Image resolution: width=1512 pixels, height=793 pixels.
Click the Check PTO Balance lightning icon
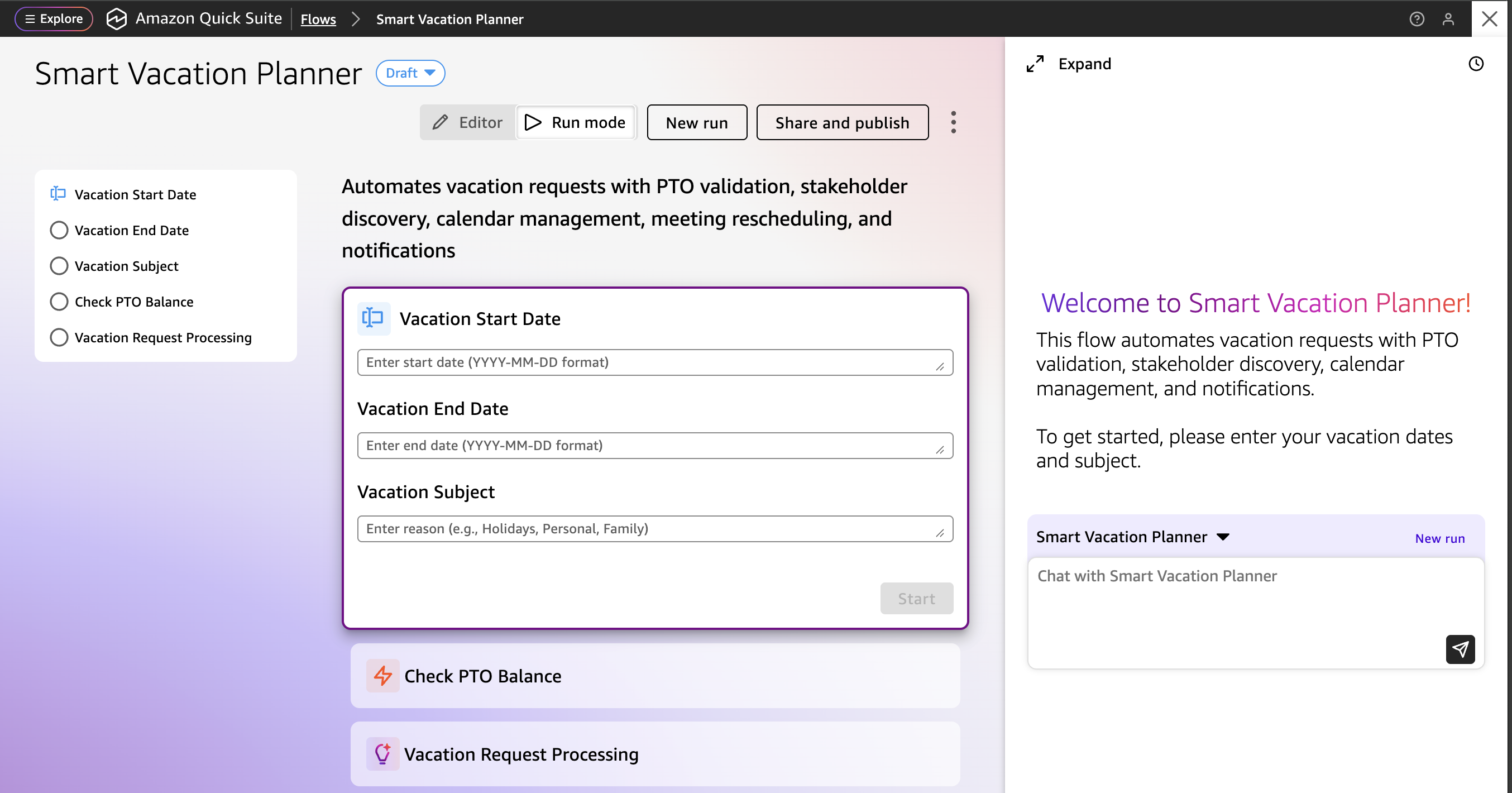tap(382, 676)
